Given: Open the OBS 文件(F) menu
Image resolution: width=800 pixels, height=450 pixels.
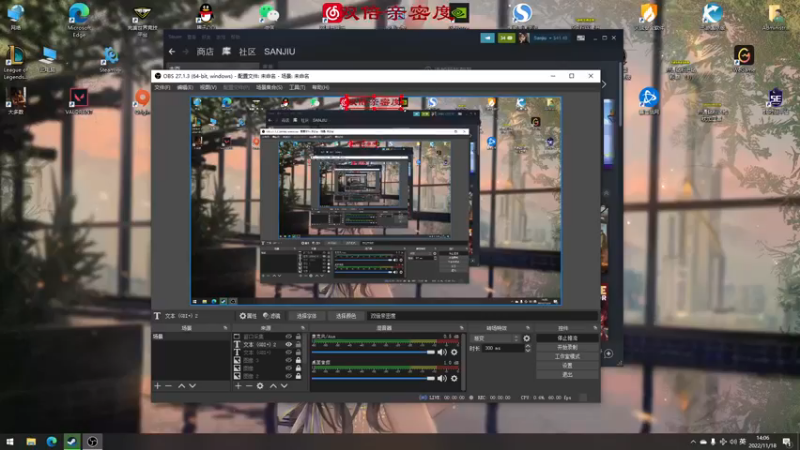Looking at the screenshot, I should [162, 88].
